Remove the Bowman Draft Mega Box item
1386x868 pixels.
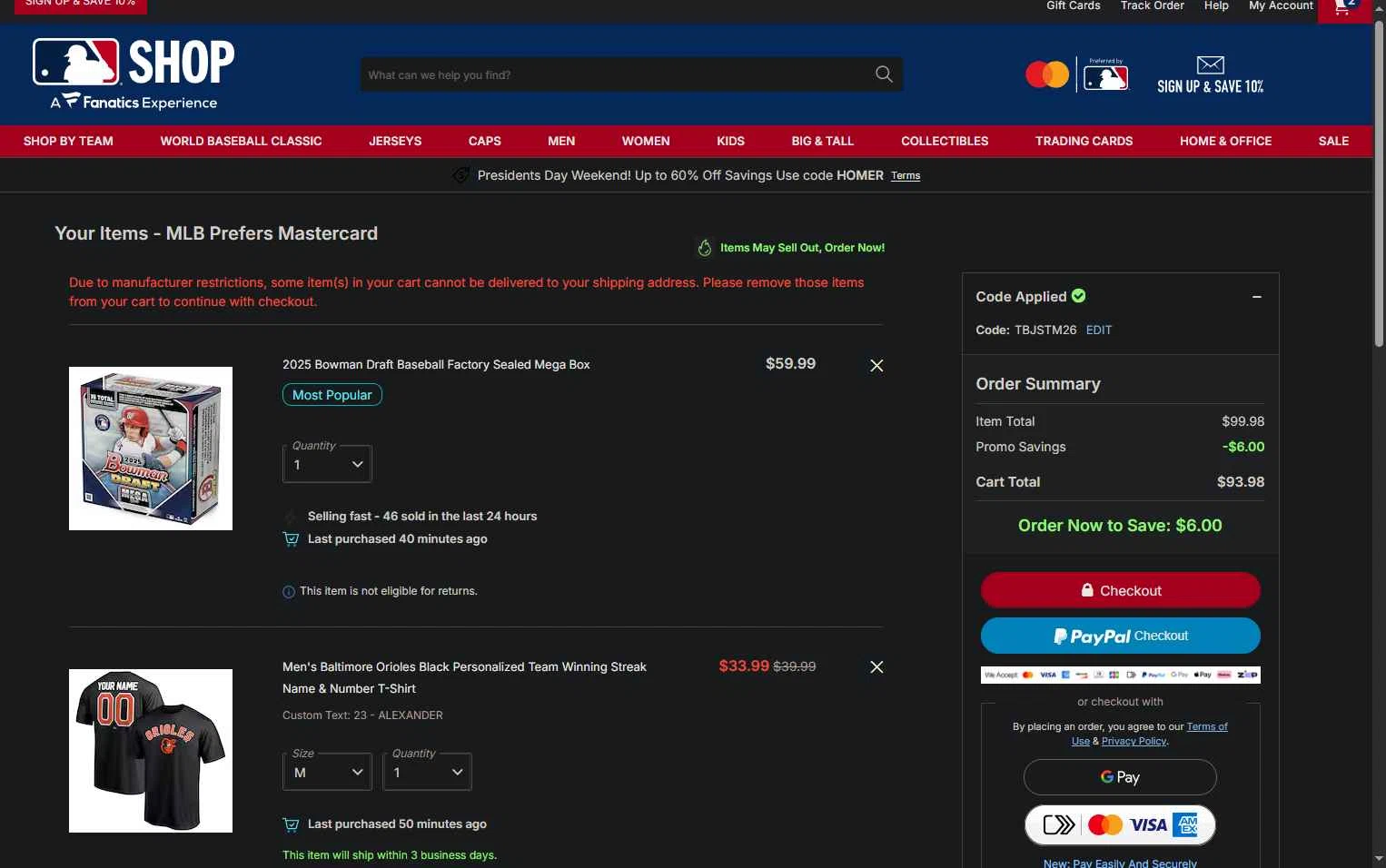pos(876,365)
